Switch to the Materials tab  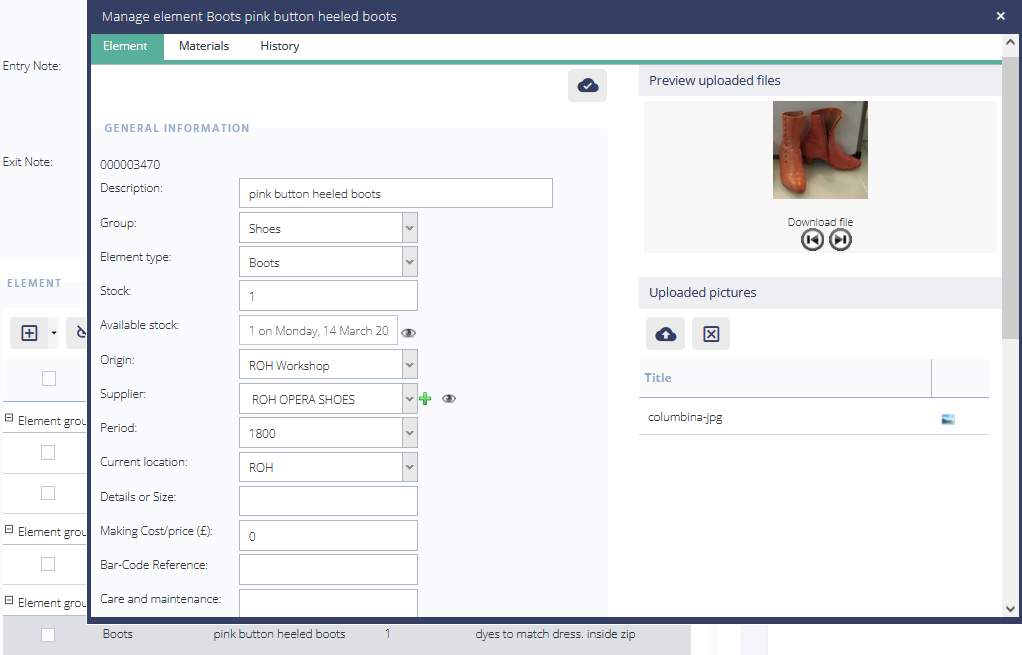[204, 46]
